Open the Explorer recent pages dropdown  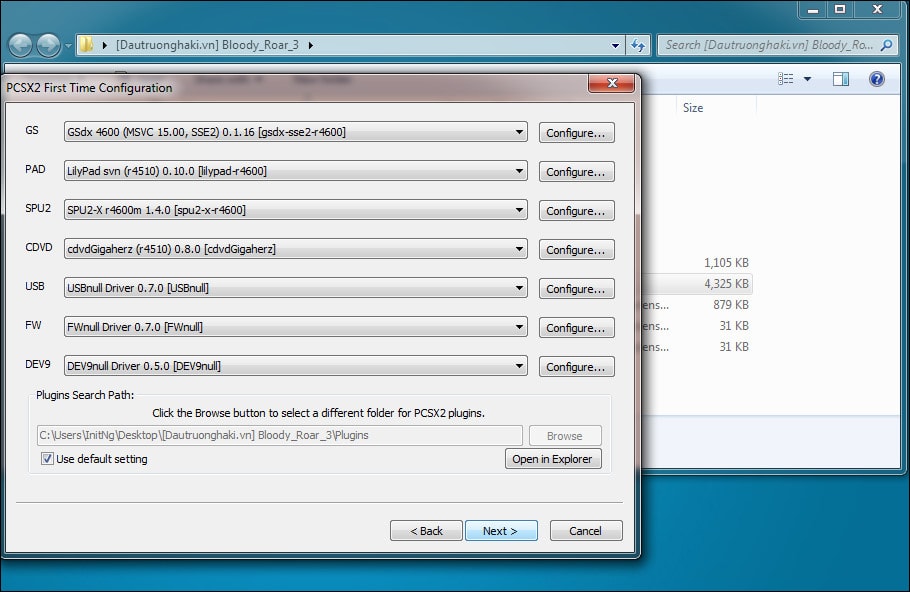68,45
